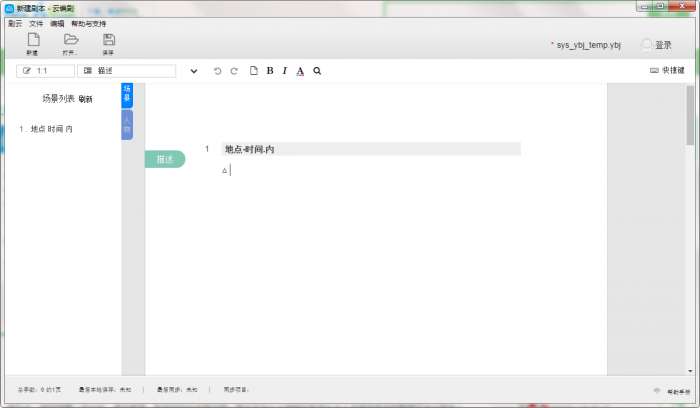Switch to the 场景 side tab

(x=127, y=95)
